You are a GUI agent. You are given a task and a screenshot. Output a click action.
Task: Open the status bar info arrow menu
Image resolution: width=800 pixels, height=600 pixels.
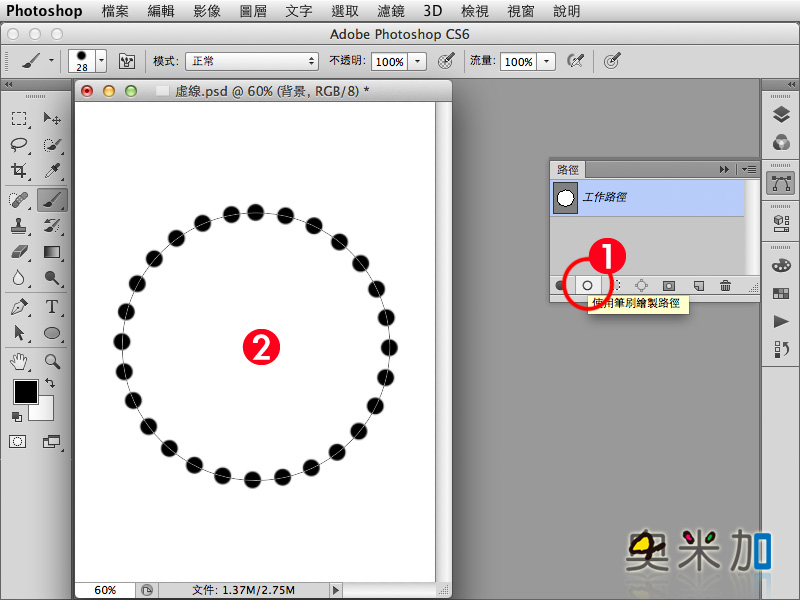pyautogui.click(x=335, y=590)
